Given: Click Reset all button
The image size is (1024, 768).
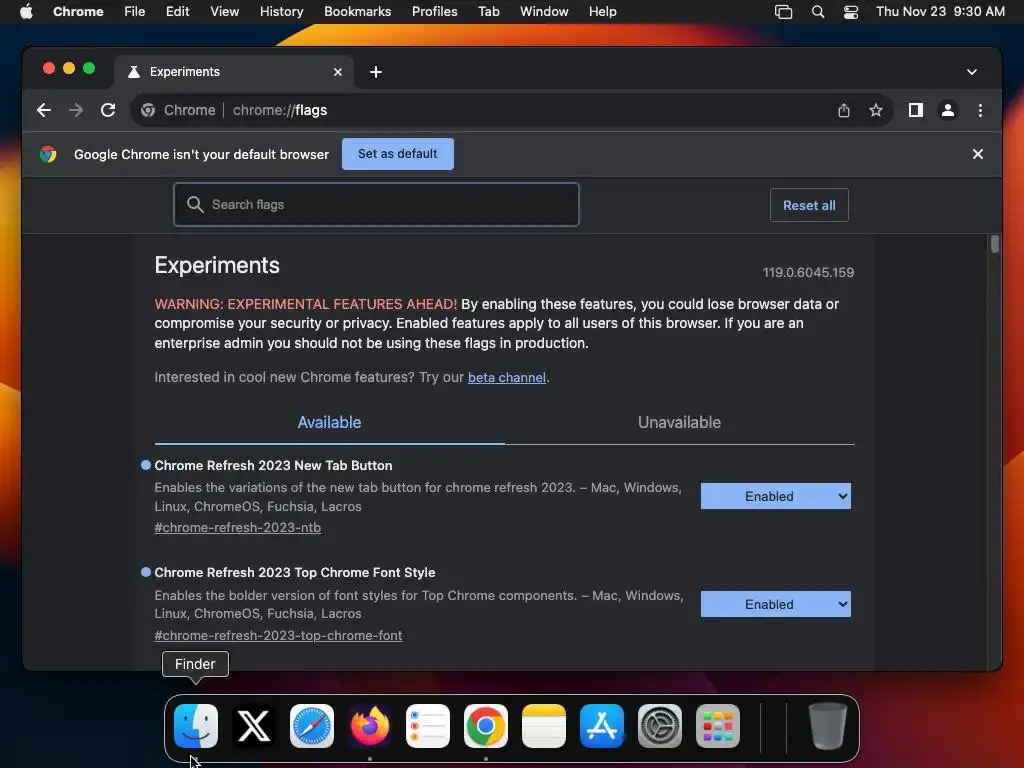Looking at the screenshot, I should 809,205.
